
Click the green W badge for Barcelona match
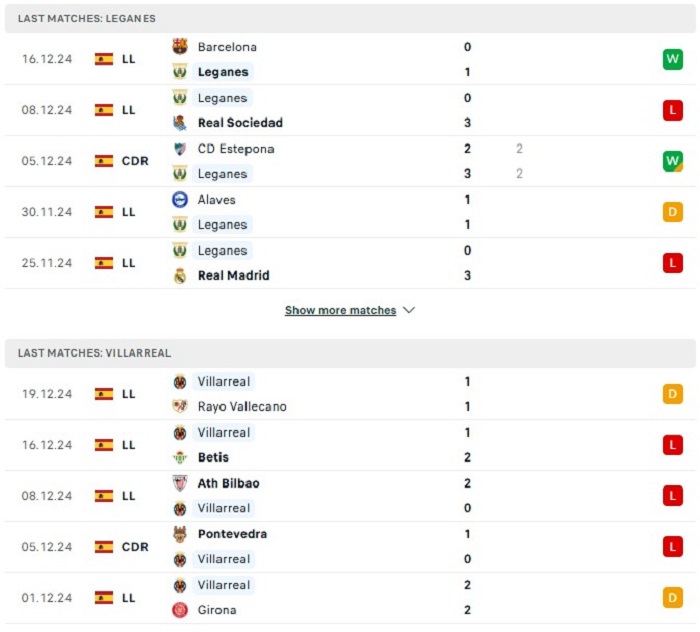tap(673, 59)
